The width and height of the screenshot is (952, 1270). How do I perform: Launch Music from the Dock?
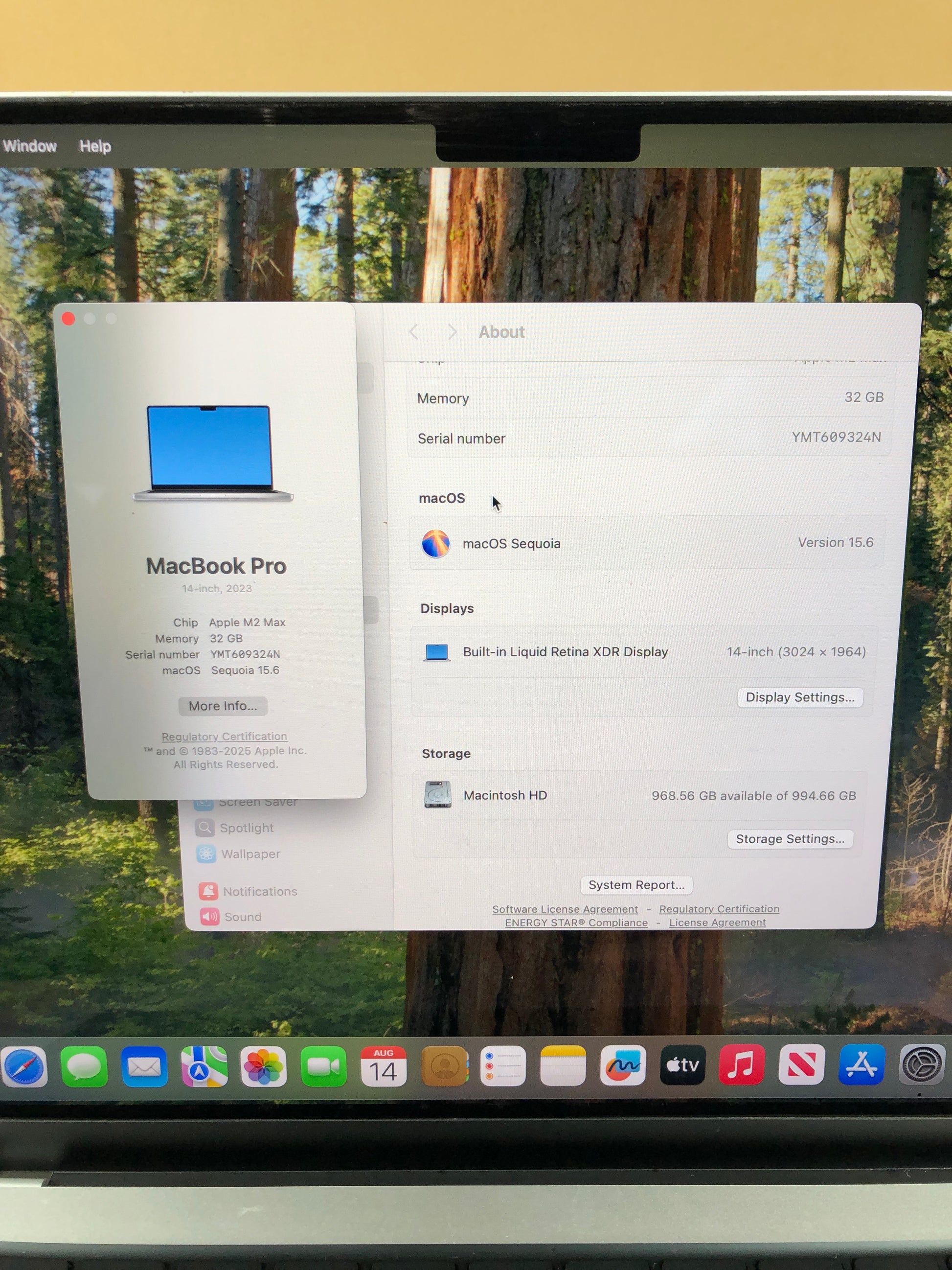742,1064
